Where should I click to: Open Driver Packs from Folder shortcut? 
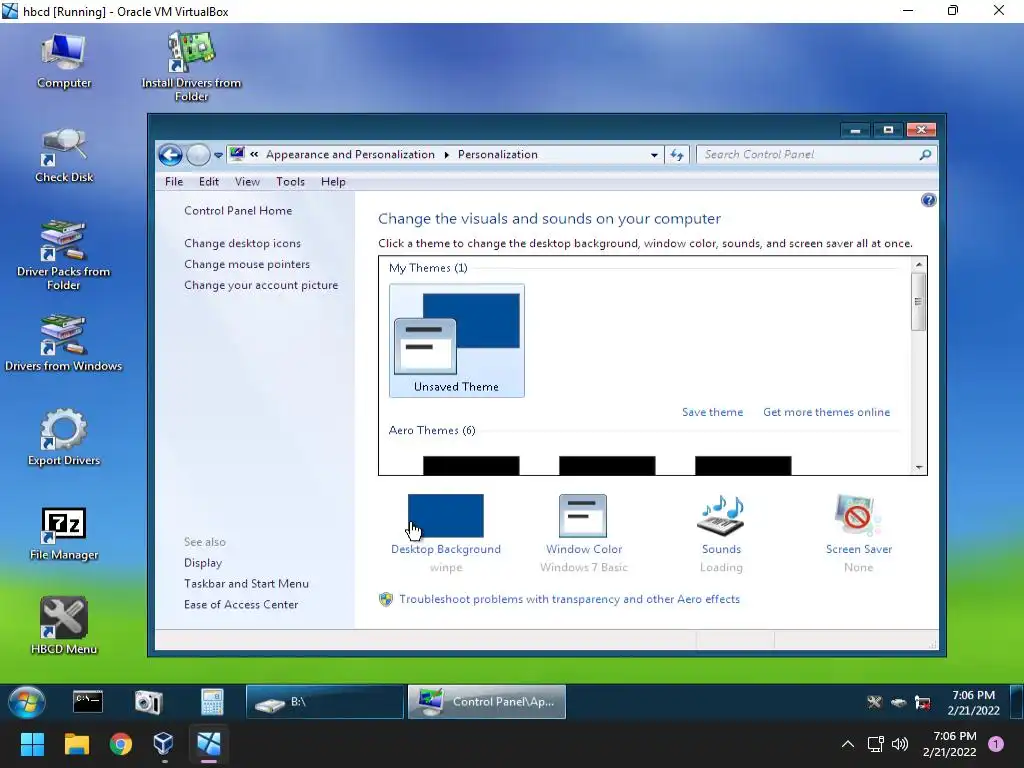(63, 255)
